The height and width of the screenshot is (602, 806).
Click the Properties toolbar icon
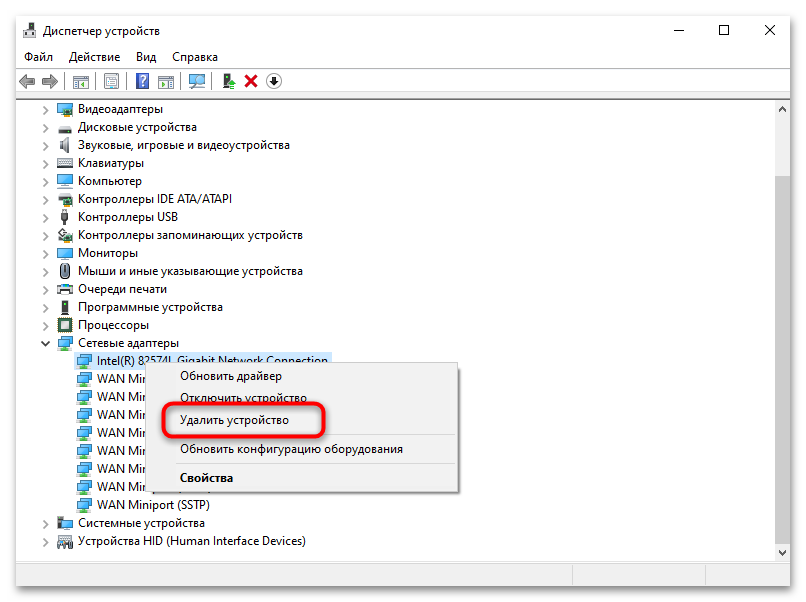coord(111,81)
